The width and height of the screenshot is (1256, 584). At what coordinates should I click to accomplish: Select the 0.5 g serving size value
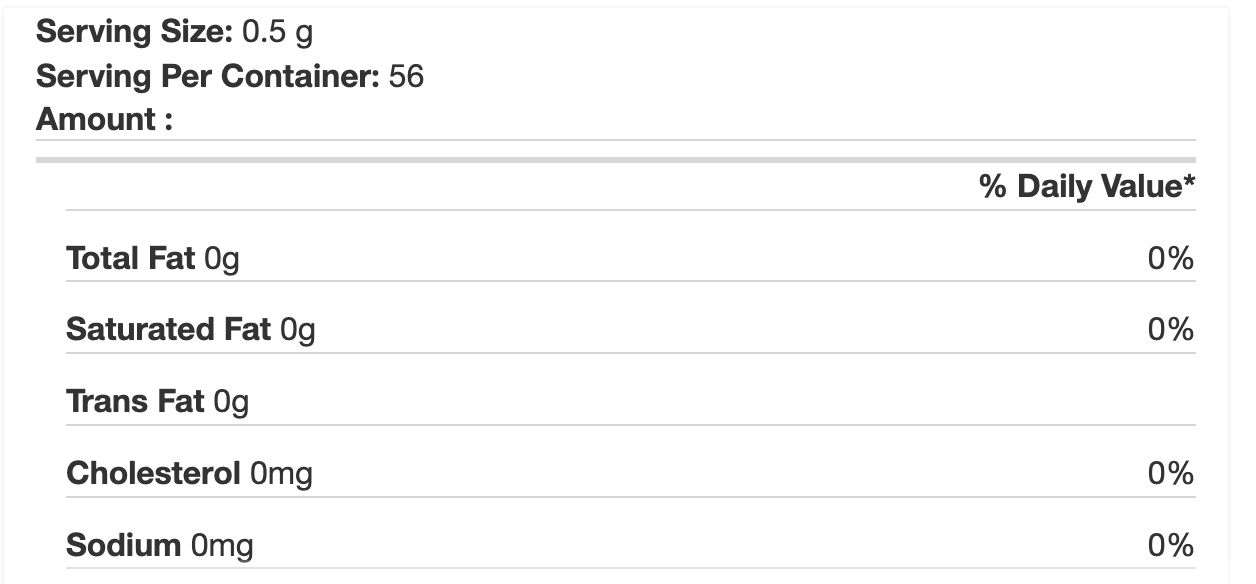click(278, 32)
